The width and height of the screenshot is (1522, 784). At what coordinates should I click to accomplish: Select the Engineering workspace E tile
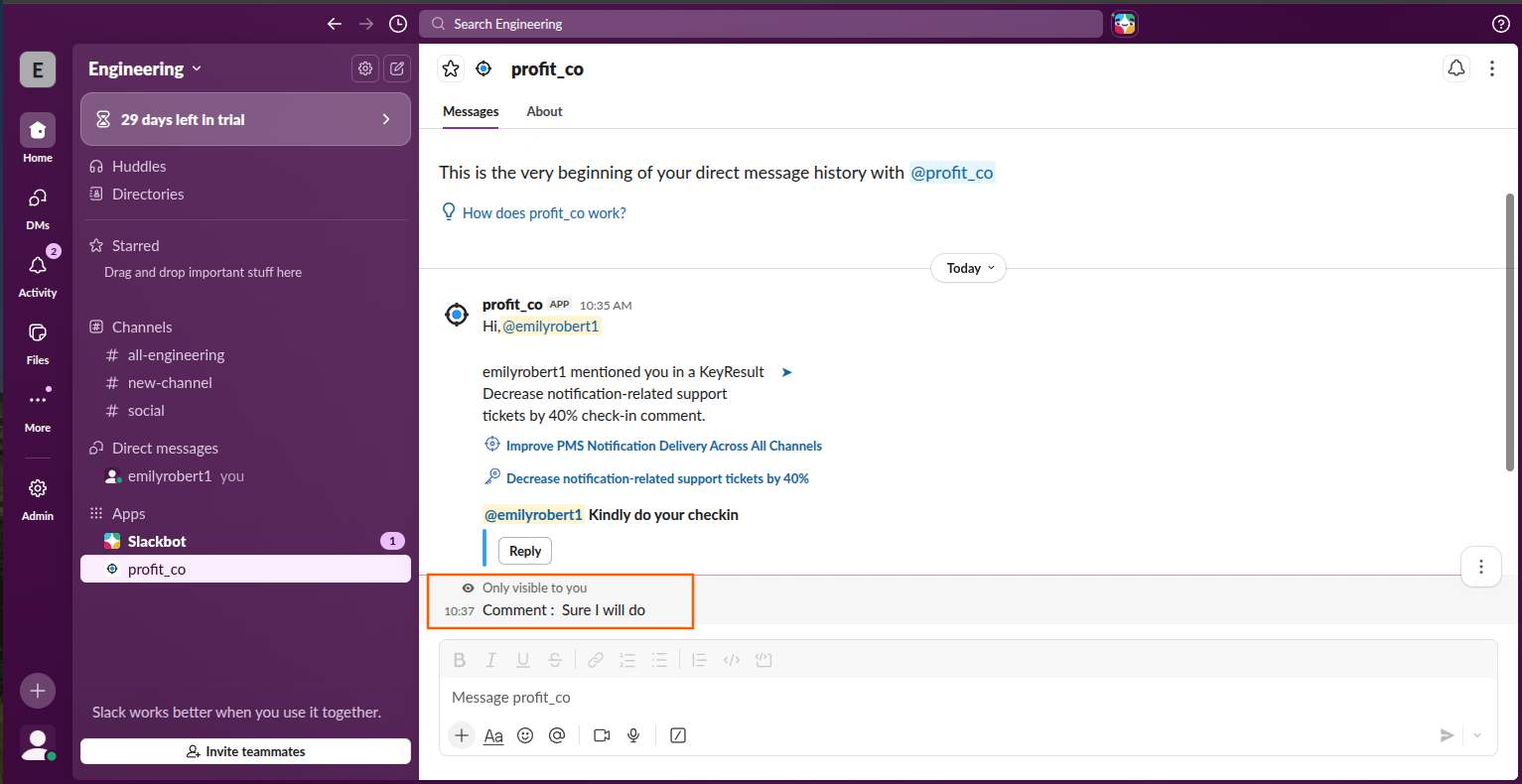[38, 69]
